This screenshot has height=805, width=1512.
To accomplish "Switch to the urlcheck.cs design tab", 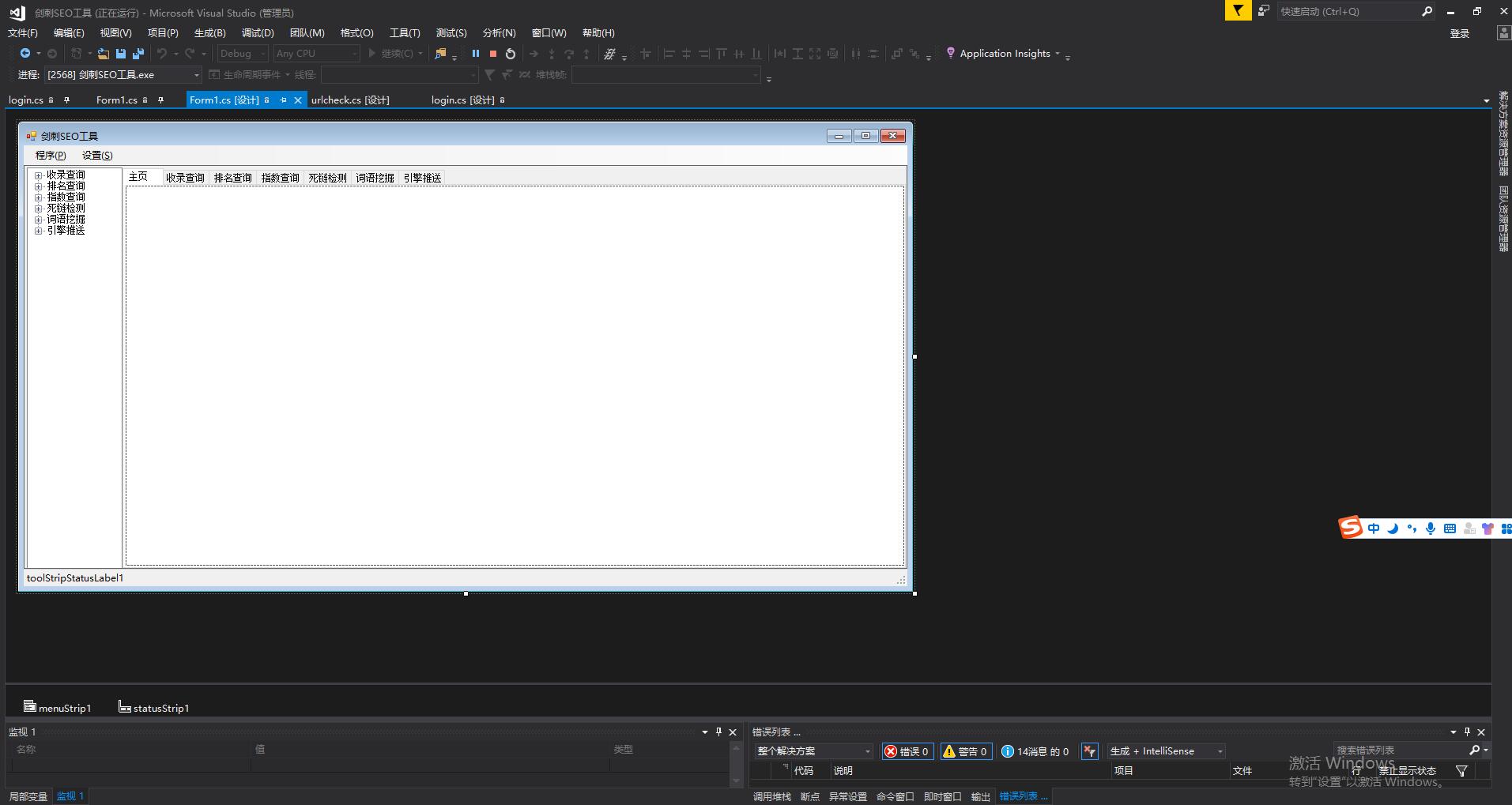I will point(350,100).
